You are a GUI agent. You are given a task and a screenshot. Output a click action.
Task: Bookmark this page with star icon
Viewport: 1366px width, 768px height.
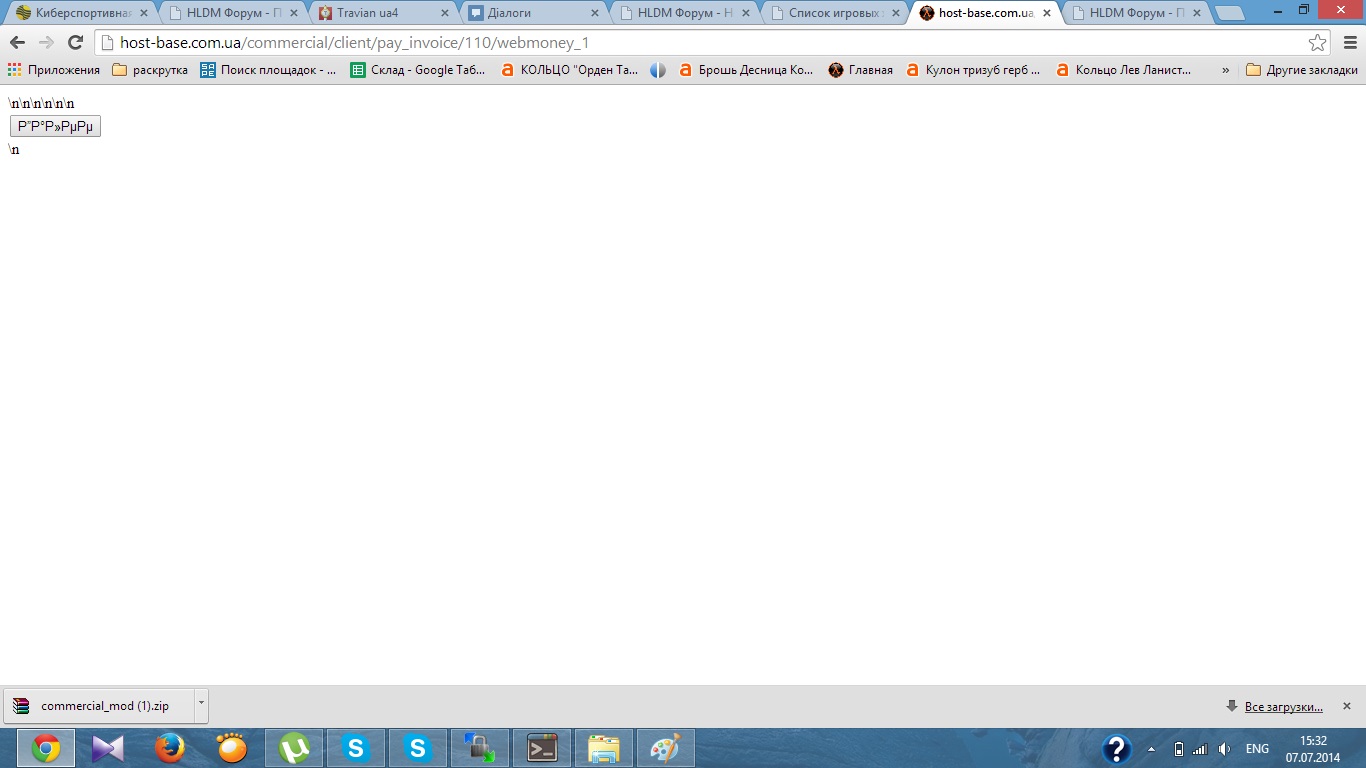click(1317, 43)
